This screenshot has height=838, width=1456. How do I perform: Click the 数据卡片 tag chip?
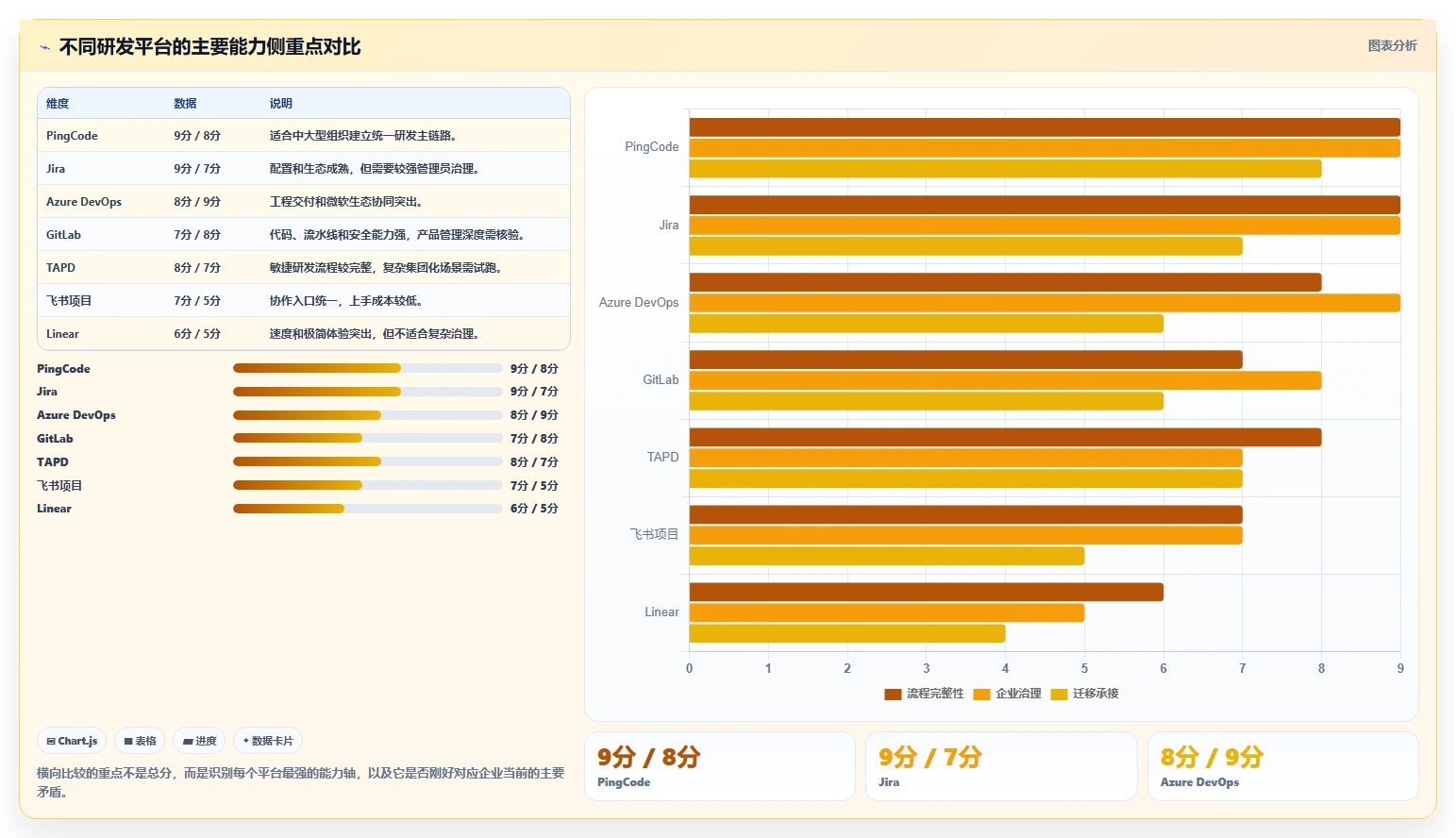coord(268,741)
